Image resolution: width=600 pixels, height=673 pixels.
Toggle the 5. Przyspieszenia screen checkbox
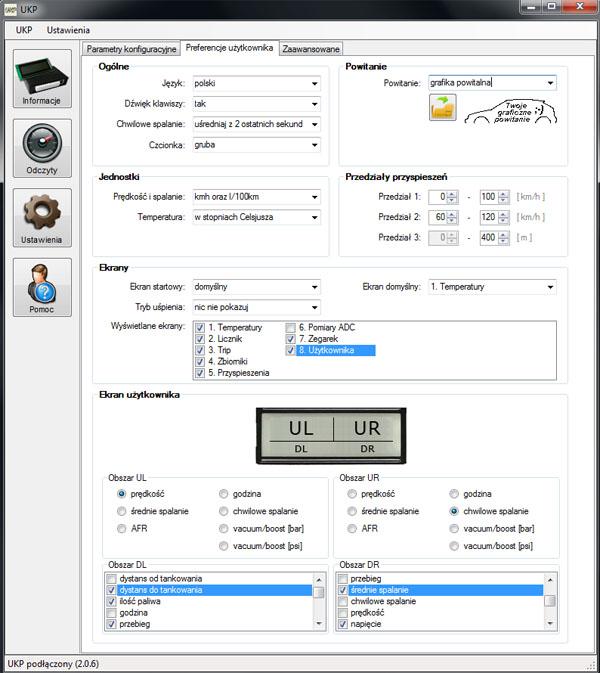pos(200,373)
